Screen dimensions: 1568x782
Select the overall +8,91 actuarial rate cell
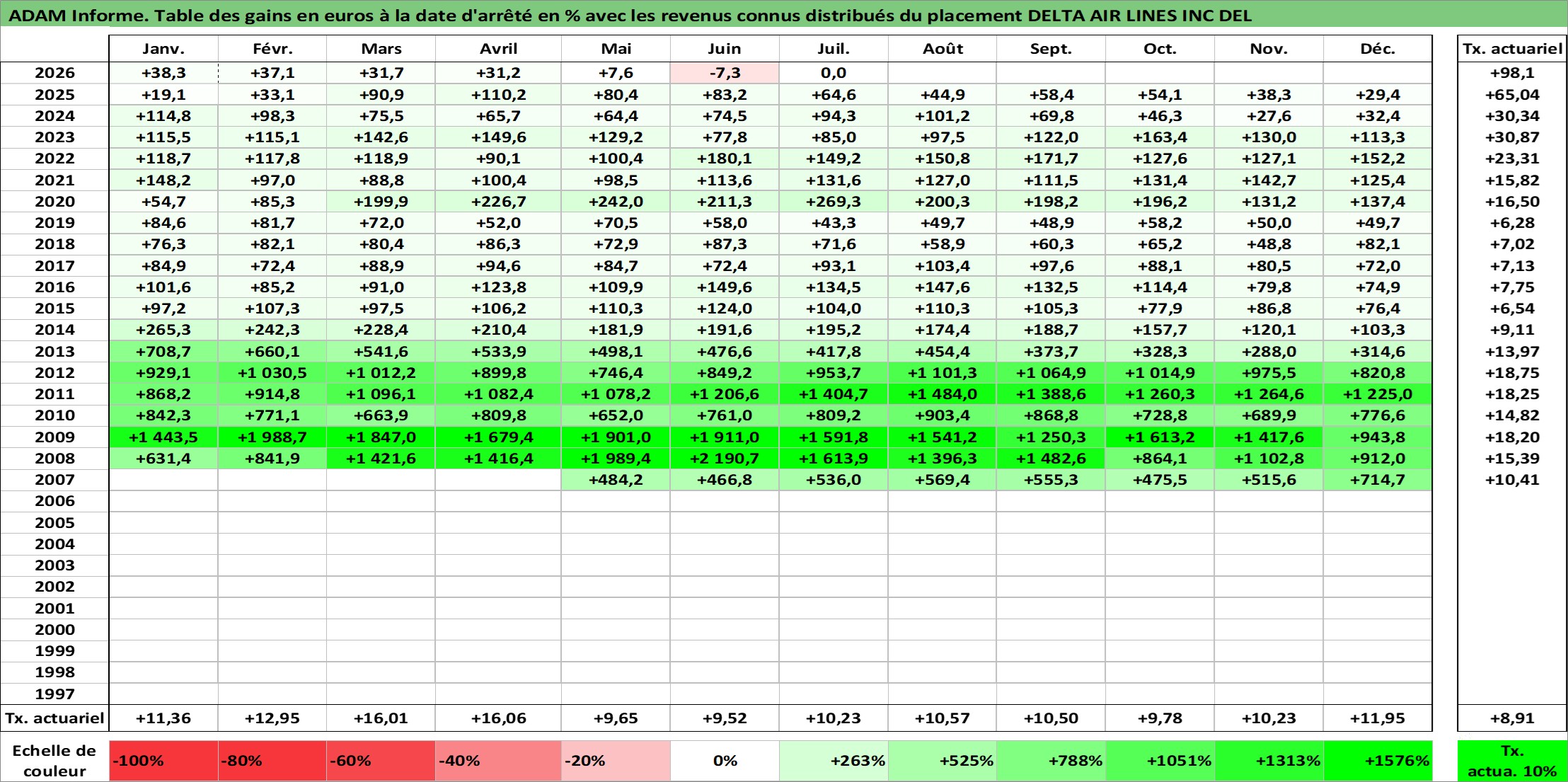[1512, 718]
